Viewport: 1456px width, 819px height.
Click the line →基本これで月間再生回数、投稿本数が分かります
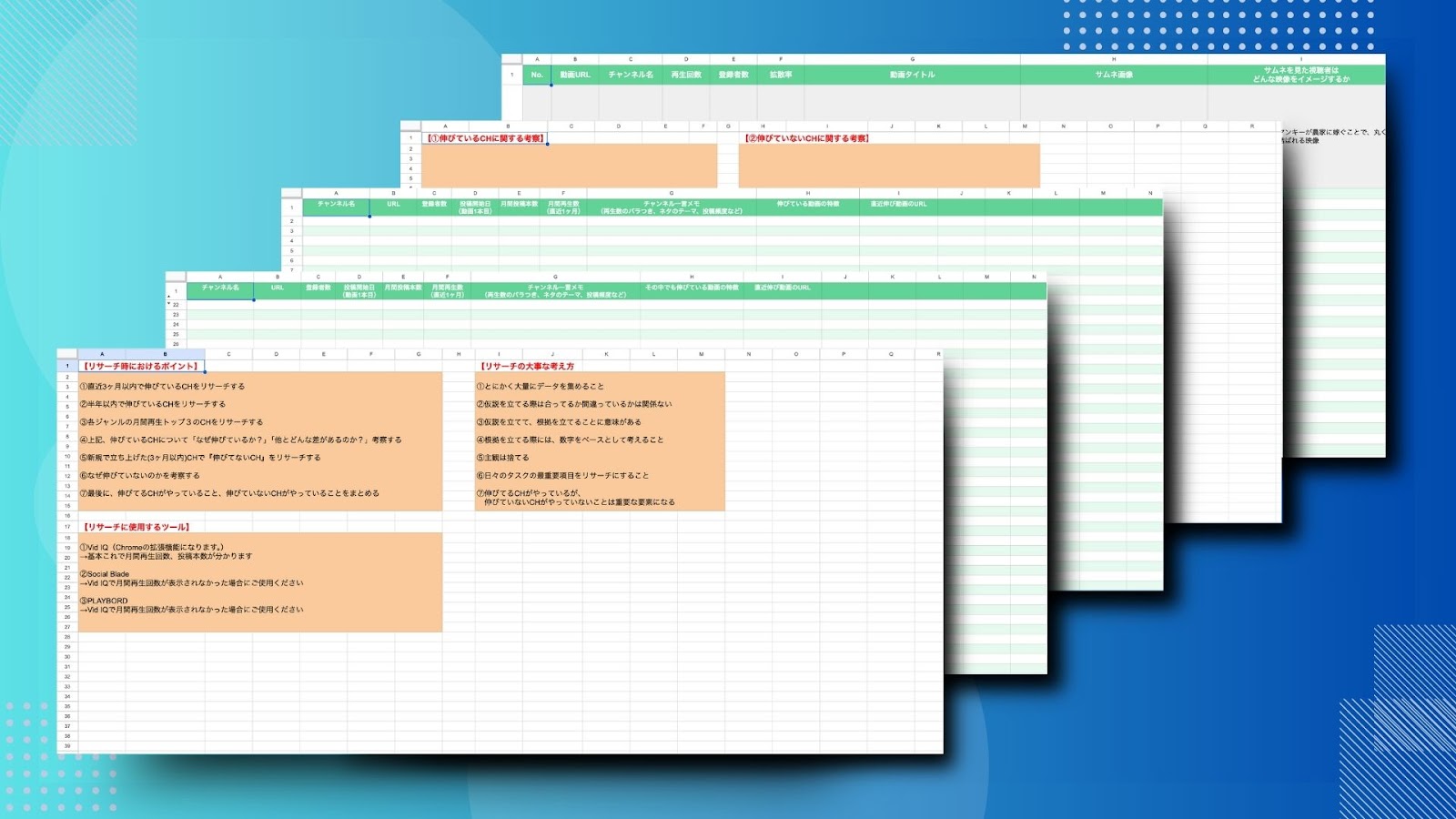(x=166, y=556)
